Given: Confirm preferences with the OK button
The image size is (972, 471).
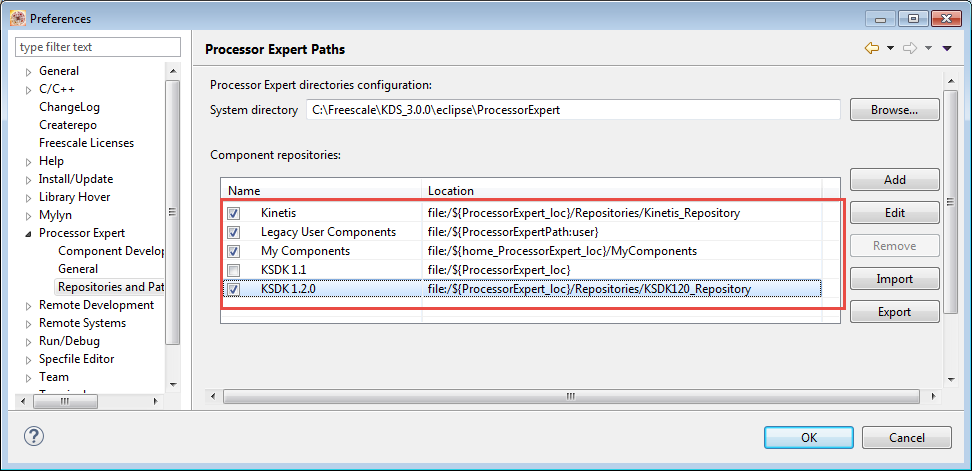Looking at the screenshot, I should click(808, 438).
